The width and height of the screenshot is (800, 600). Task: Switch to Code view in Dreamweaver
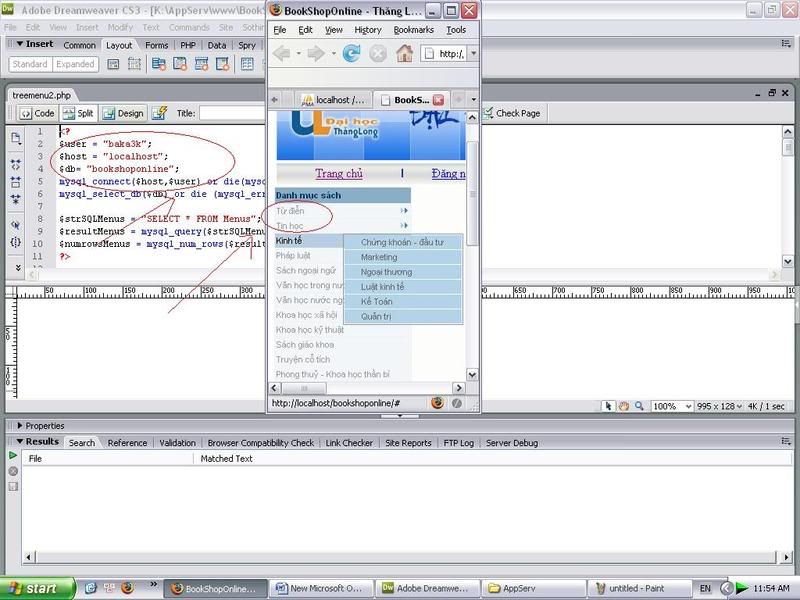coord(37,113)
